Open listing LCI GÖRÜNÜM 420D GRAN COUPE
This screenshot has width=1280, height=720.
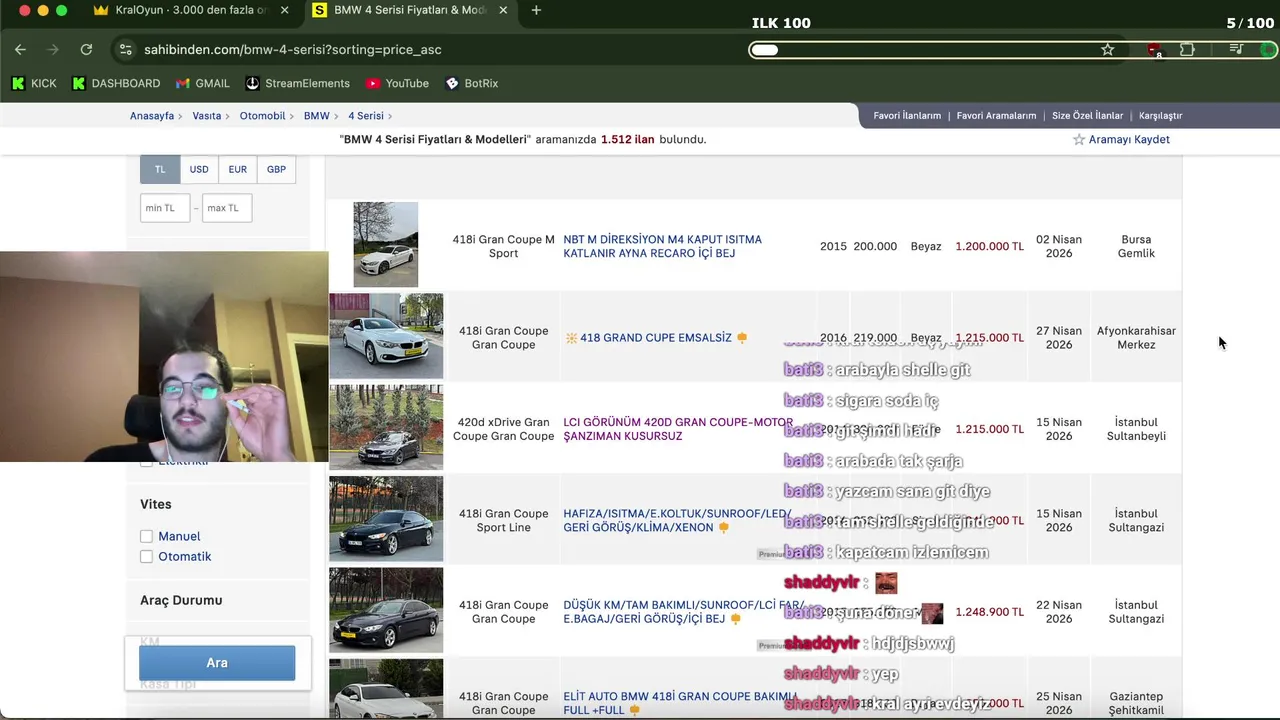coord(678,429)
